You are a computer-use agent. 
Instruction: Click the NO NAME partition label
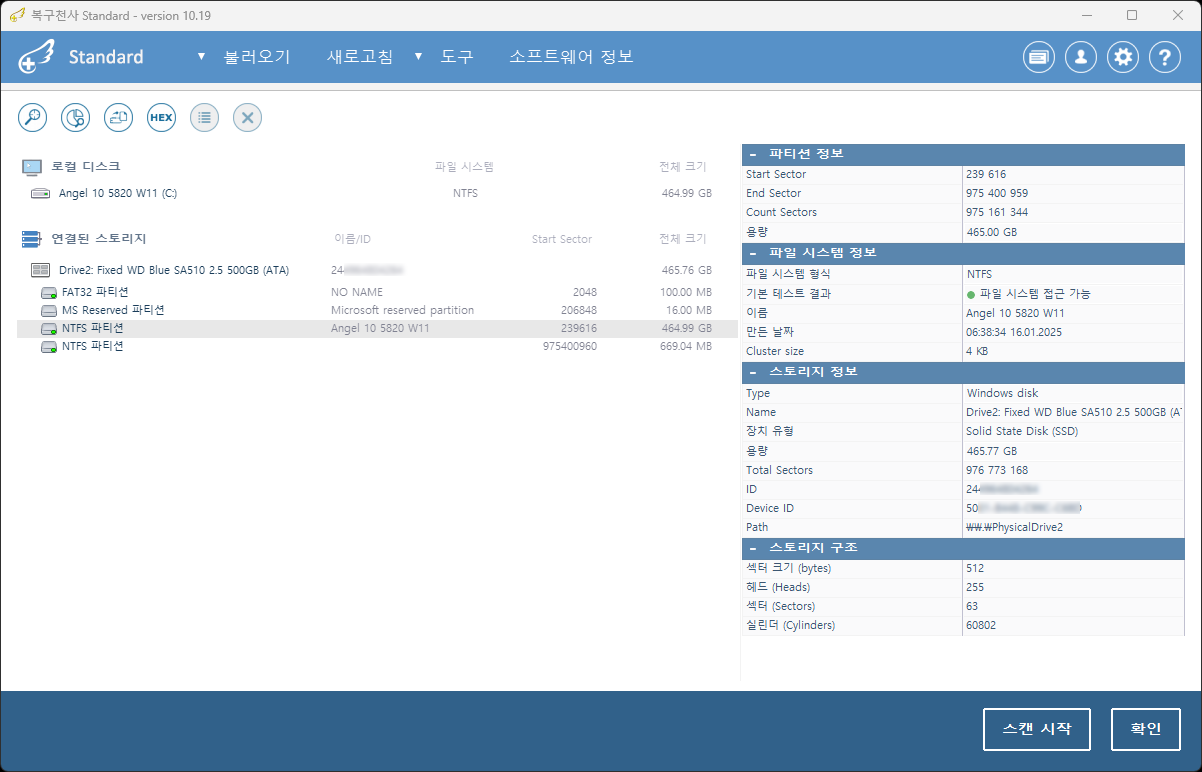pyautogui.click(x=357, y=292)
